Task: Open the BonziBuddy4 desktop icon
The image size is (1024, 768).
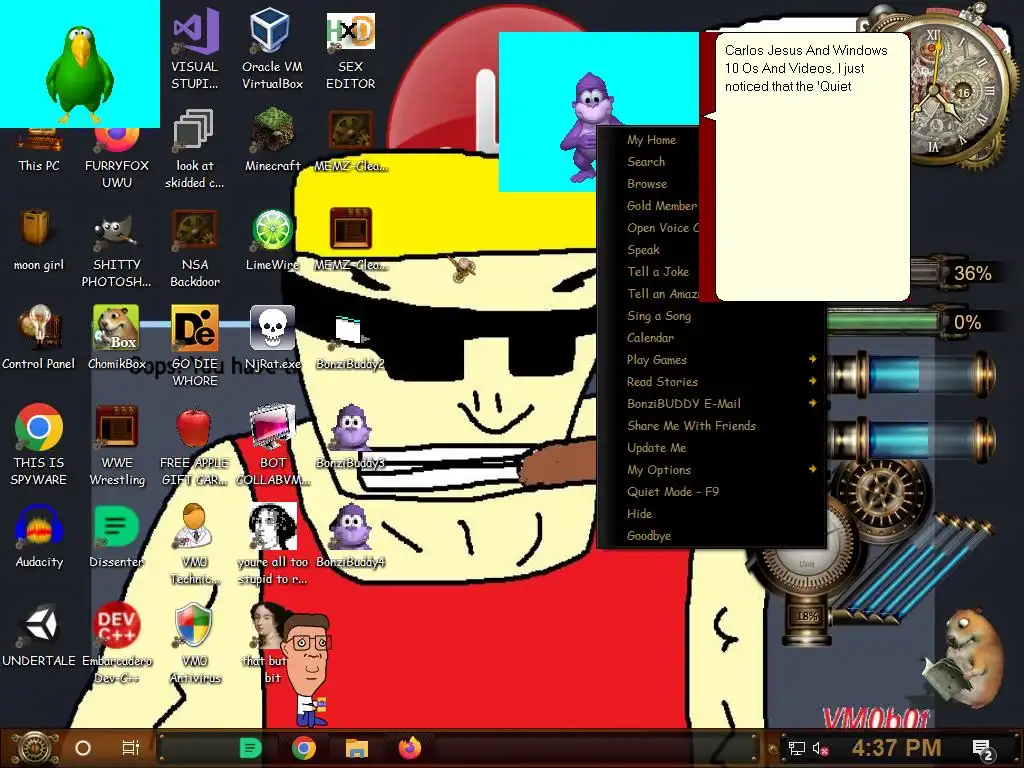Action: [x=351, y=536]
